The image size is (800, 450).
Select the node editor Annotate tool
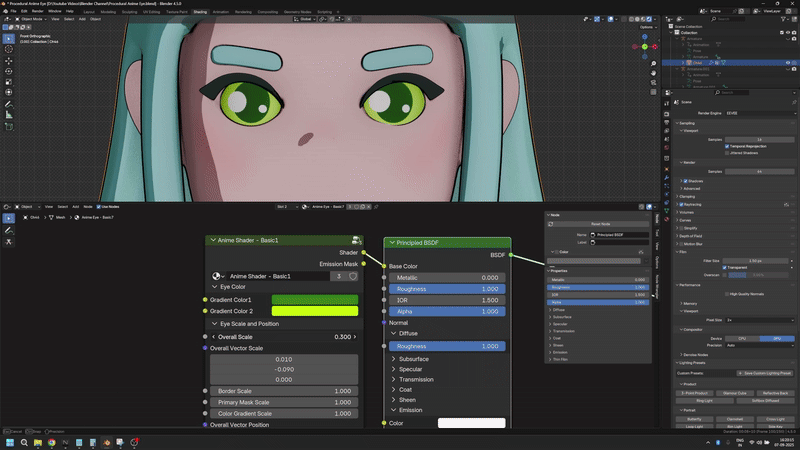(9, 231)
